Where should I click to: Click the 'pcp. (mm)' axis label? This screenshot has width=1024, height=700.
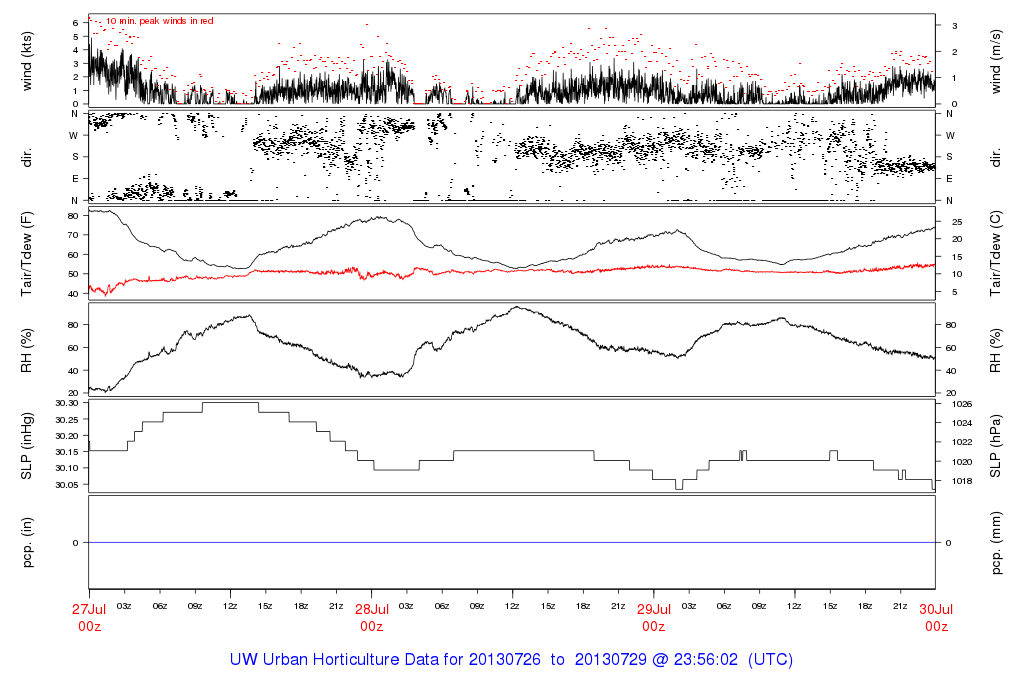(995, 542)
